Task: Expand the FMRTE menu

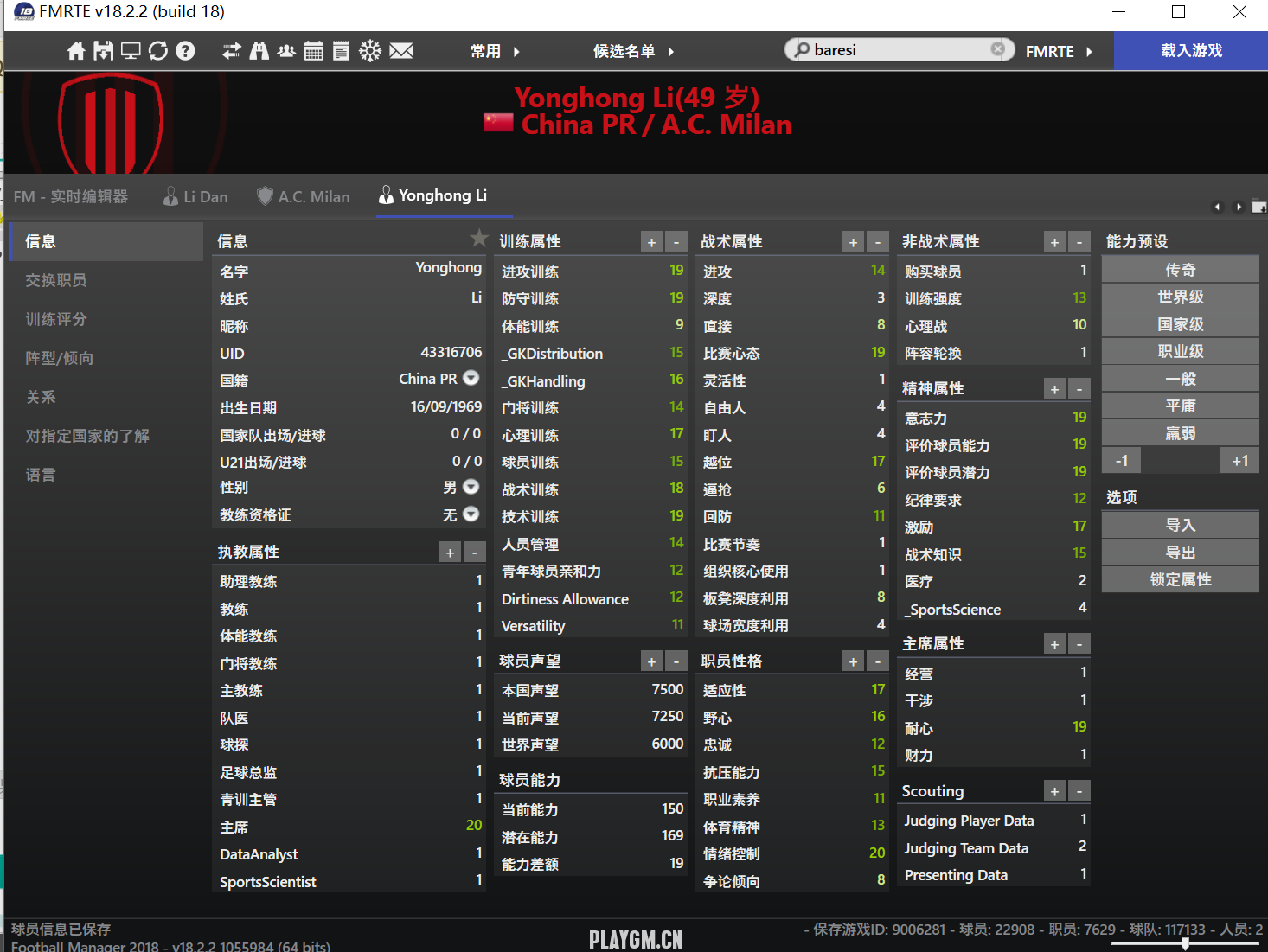Action: coord(1059,51)
